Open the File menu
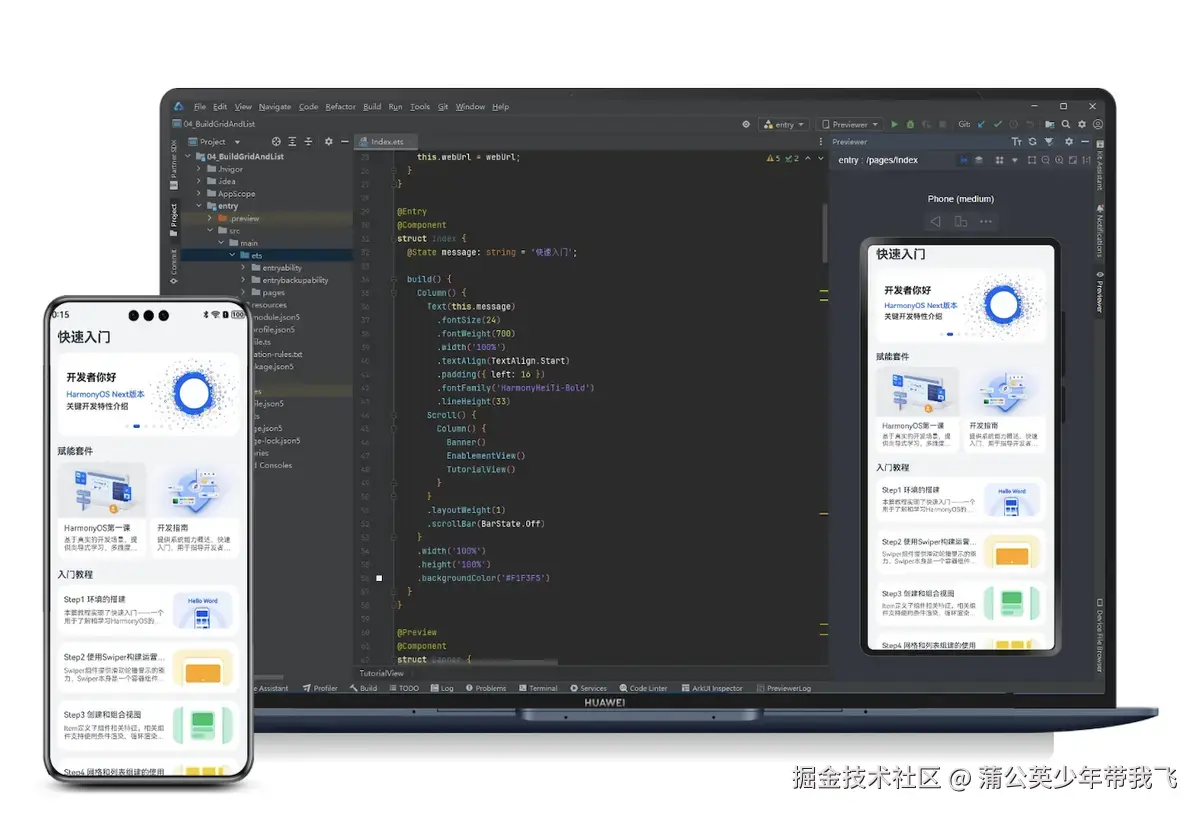Screen dimensions: 1200x814 (199, 106)
